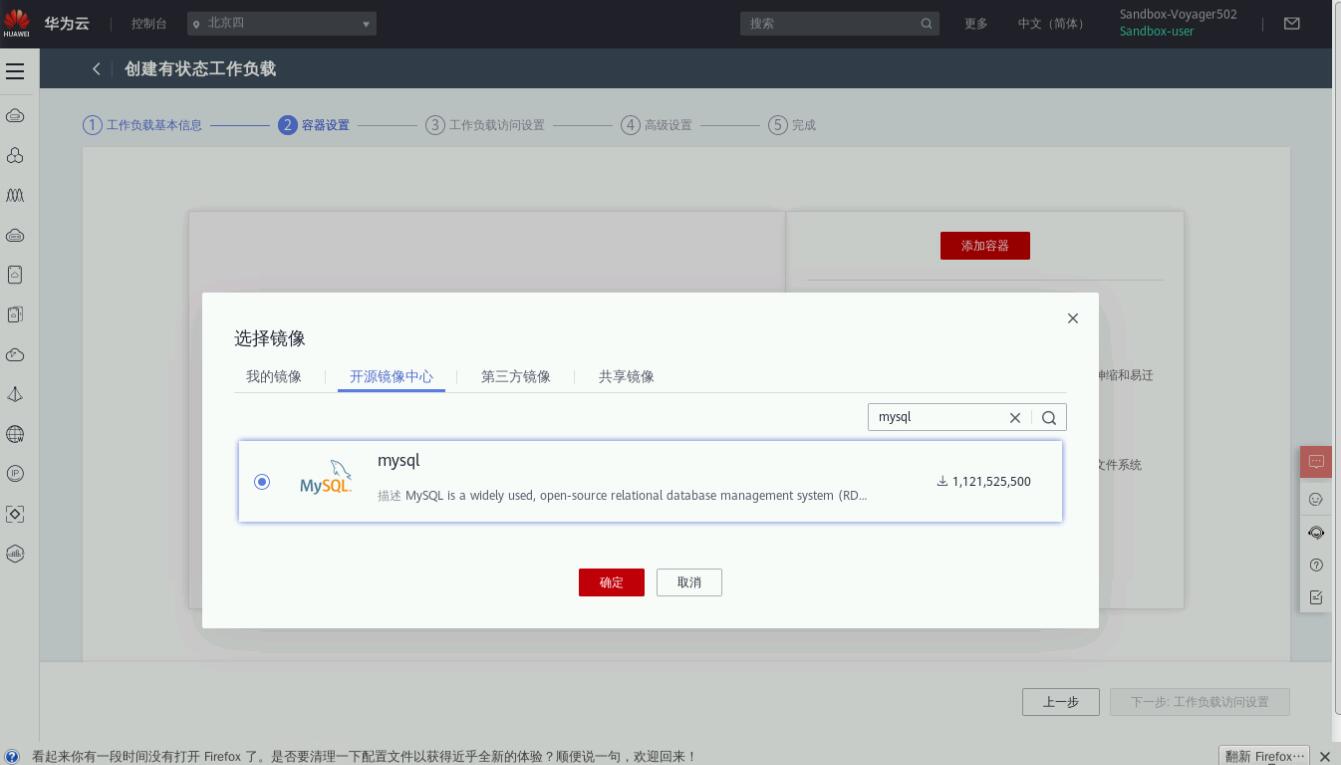1341x765 pixels.
Task: Switch to 我的镜像 tab
Action: point(274,377)
